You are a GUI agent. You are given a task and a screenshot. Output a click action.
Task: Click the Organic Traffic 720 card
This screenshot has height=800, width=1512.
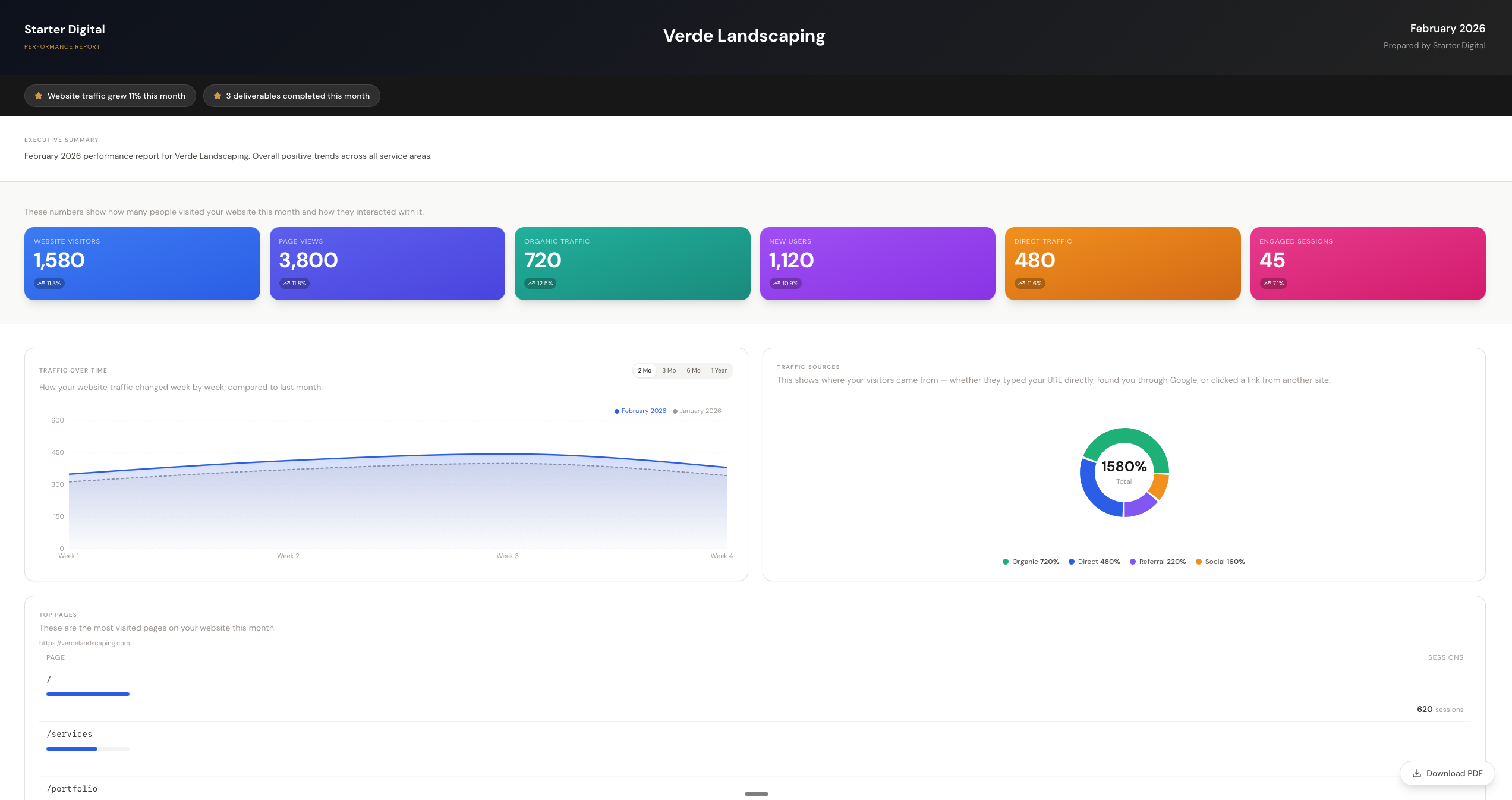632,263
